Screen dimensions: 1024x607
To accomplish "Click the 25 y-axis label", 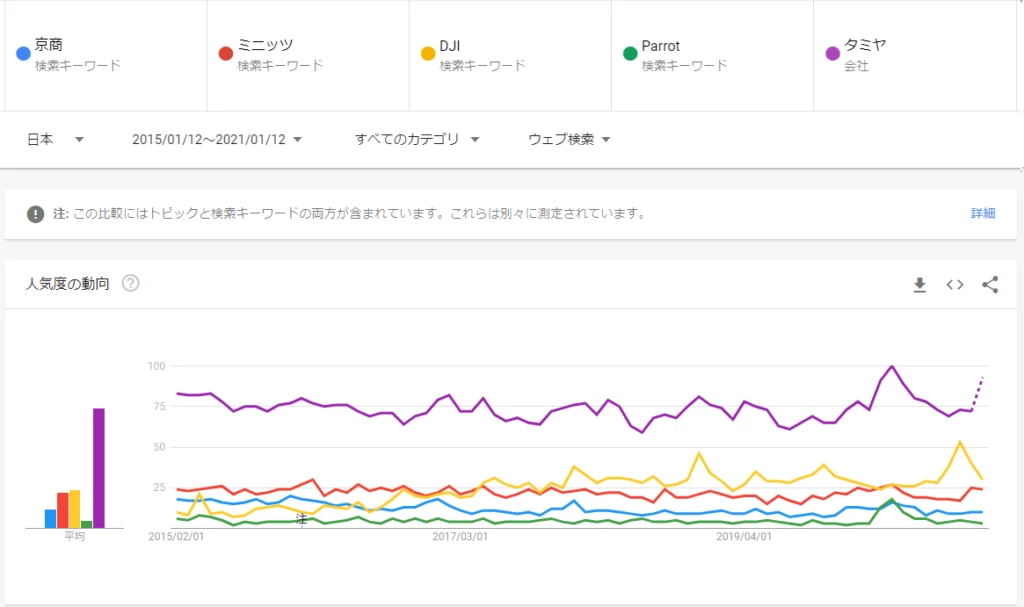I will pos(159,487).
